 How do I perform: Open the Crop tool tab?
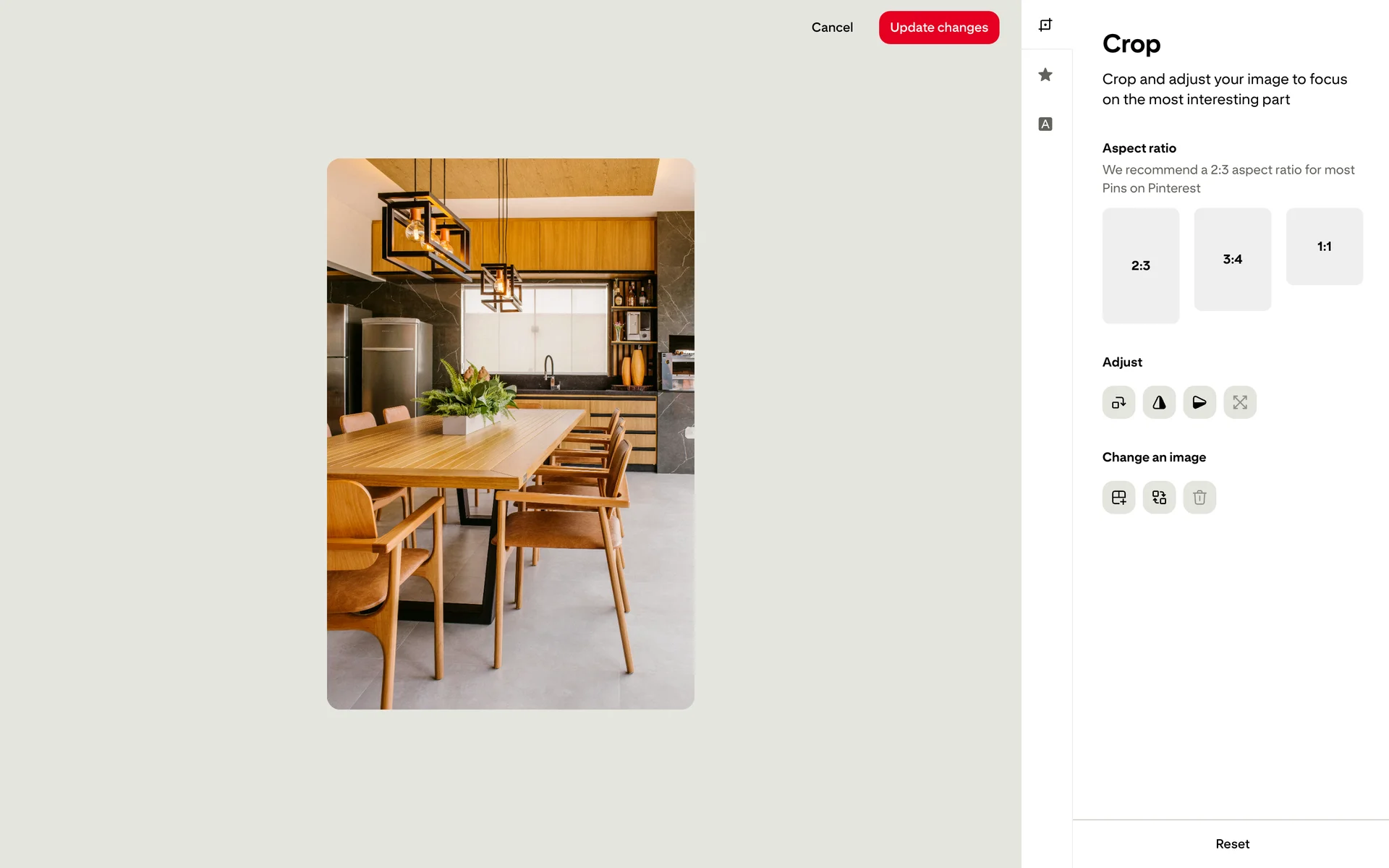[1045, 25]
